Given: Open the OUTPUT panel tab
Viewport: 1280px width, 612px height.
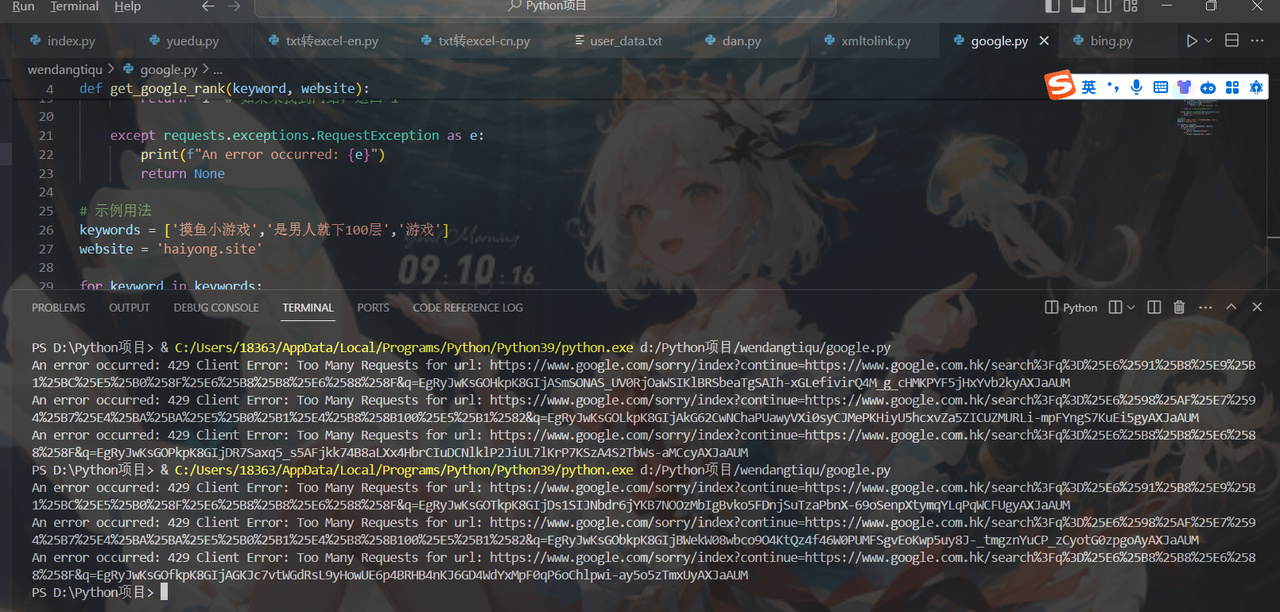Looking at the screenshot, I should point(129,308).
